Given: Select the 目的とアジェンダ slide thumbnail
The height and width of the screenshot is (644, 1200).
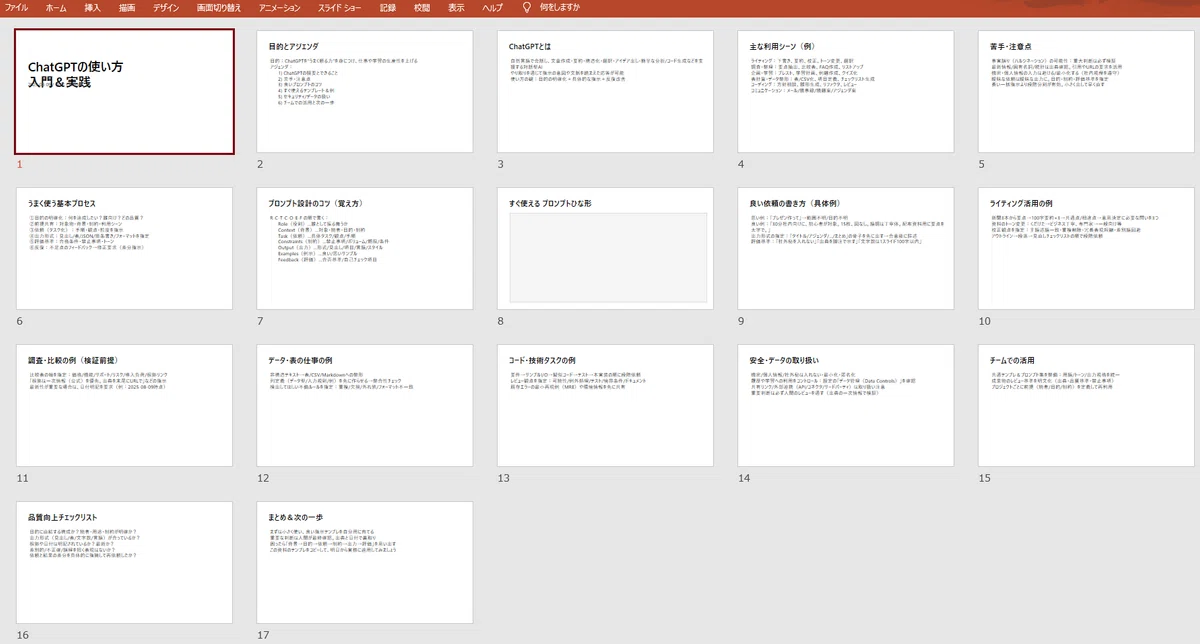Looking at the screenshot, I should [x=365, y=91].
